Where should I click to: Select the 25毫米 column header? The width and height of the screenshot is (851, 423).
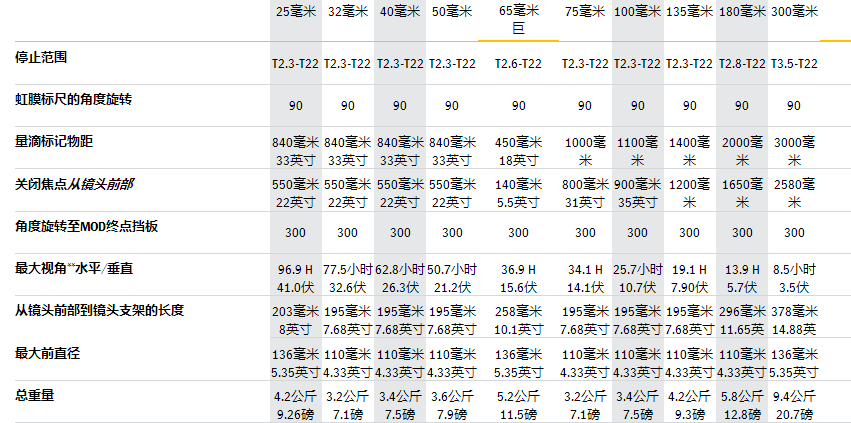click(x=295, y=12)
